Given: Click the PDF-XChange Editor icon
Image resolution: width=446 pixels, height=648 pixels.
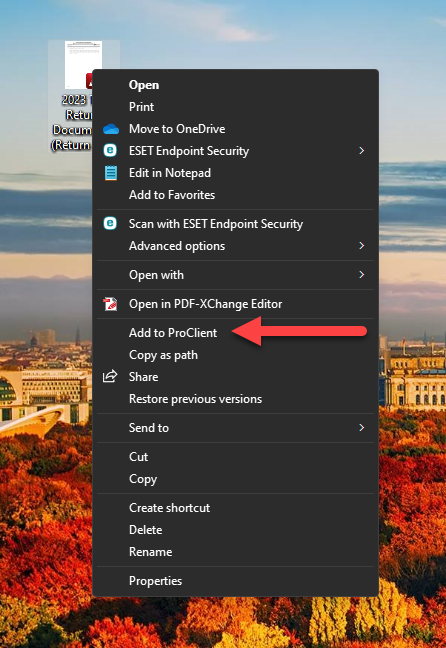Looking at the screenshot, I should pos(110,304).
